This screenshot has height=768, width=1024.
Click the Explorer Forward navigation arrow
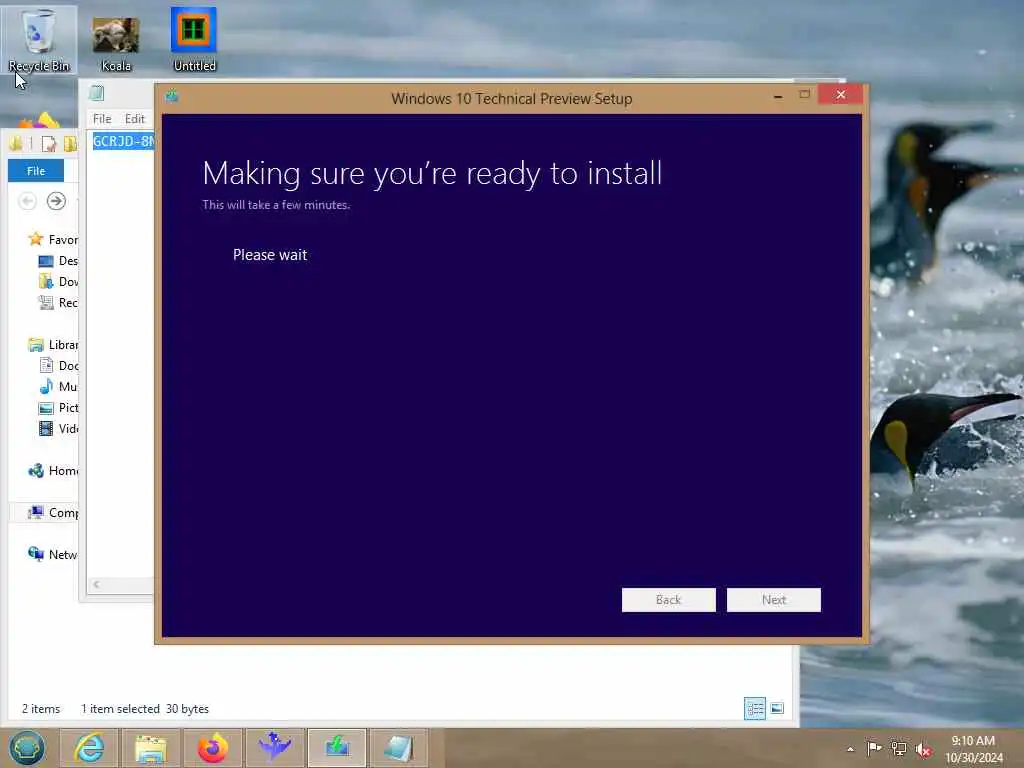click(x=57, y=201)
